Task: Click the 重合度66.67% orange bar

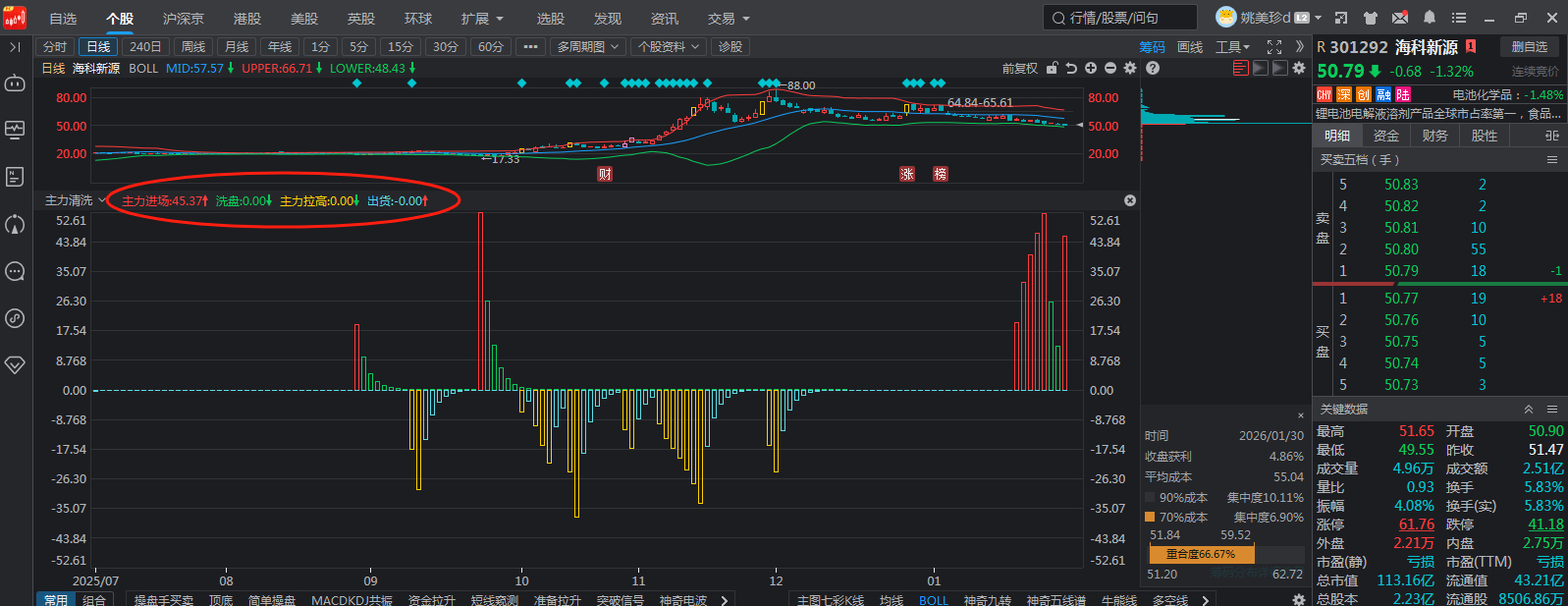Action: tap(1201, 555)
